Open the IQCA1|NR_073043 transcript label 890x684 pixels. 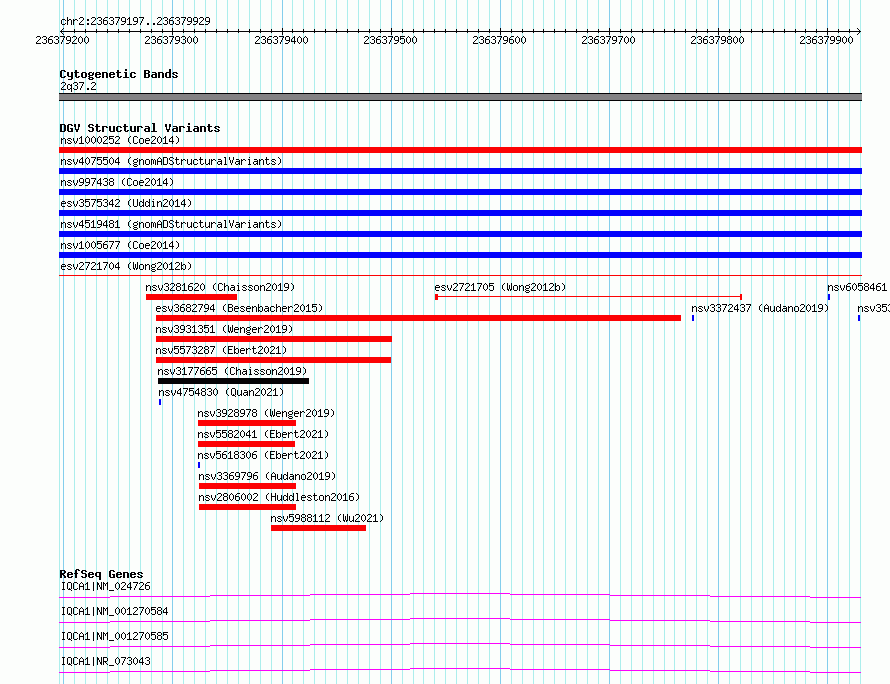click(x=106, y=661)
